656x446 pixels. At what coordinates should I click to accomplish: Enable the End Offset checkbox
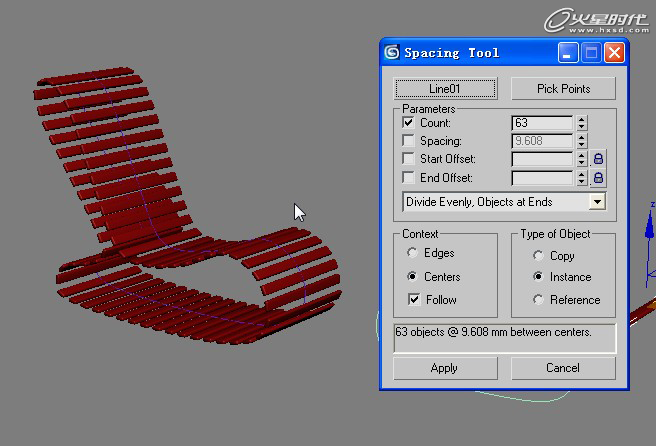tap(408, 177)
